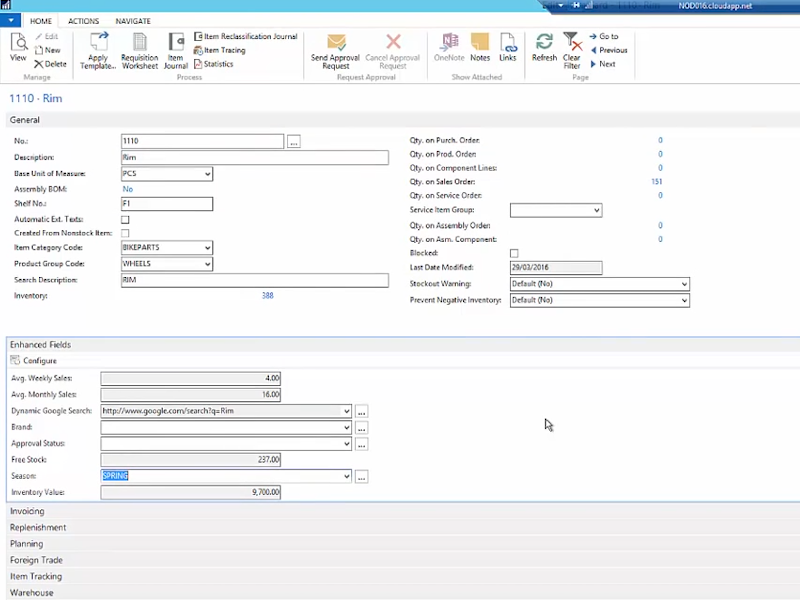Go to the Next item

click(603, 64)
